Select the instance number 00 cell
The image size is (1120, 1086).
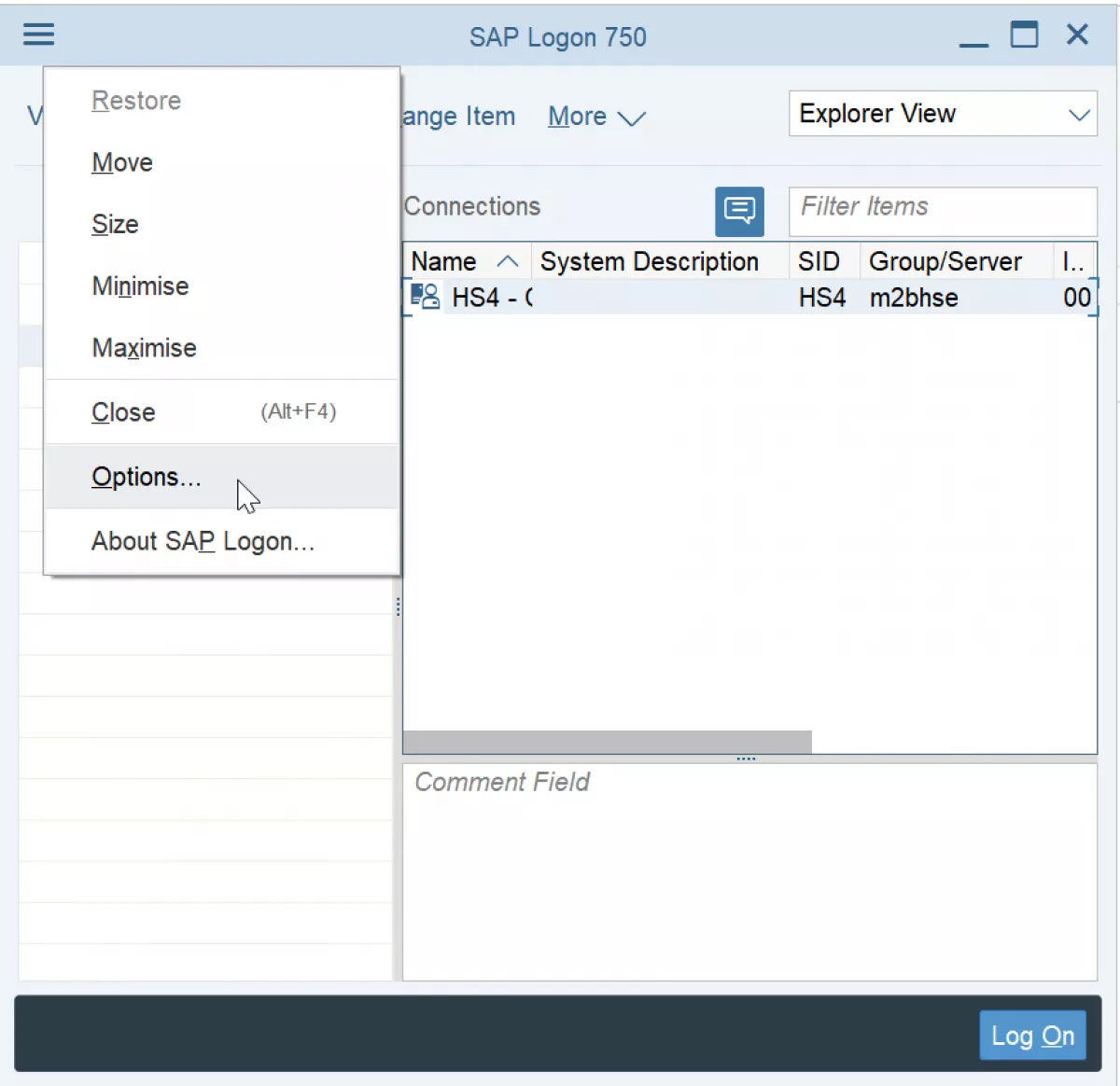click(x=1077, y=298)
